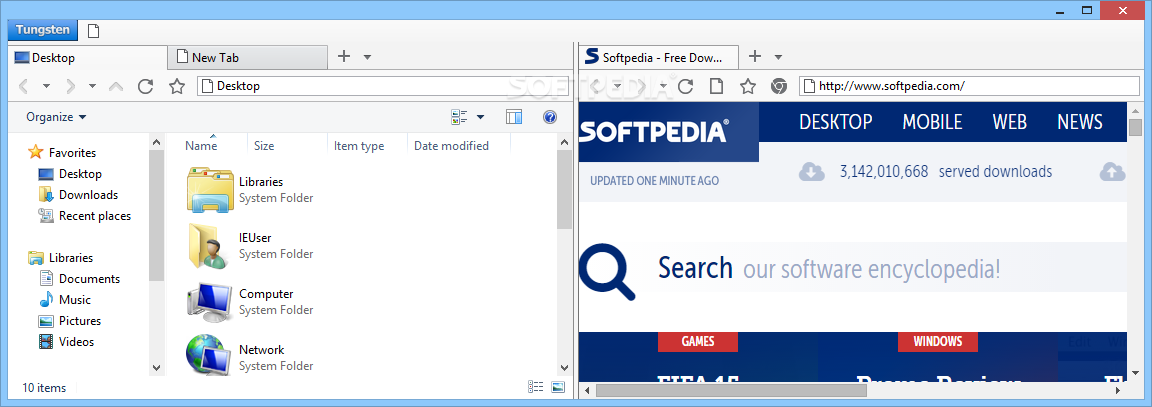This screenshot has width=1152, height=407.
Task: Open the Organize dropdown menu
Action: point(57,117)
